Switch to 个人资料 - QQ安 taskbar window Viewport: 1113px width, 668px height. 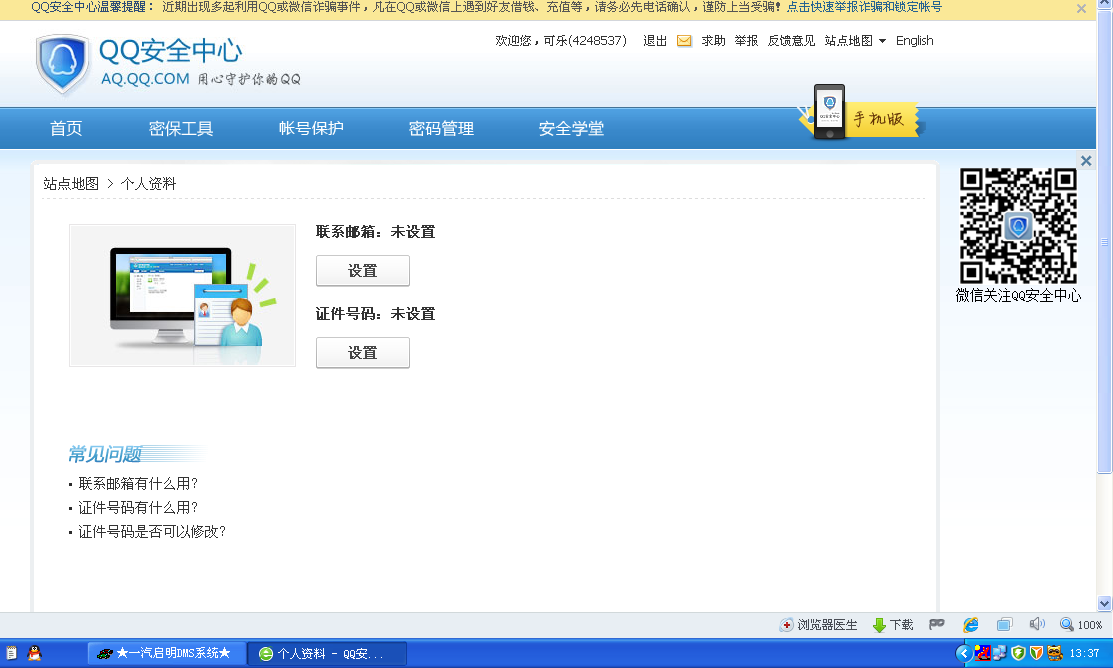click(327, 653)
